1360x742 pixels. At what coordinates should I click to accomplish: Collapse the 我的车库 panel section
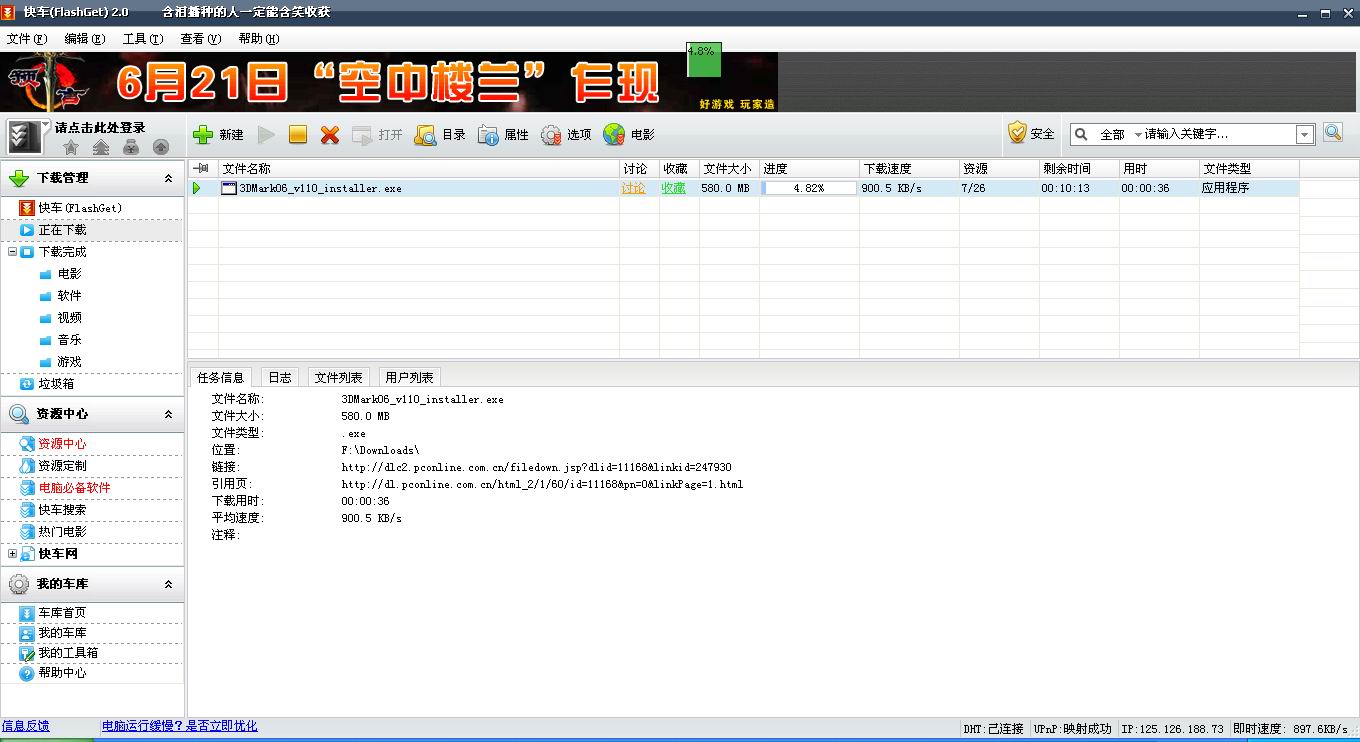coord(168,584)
